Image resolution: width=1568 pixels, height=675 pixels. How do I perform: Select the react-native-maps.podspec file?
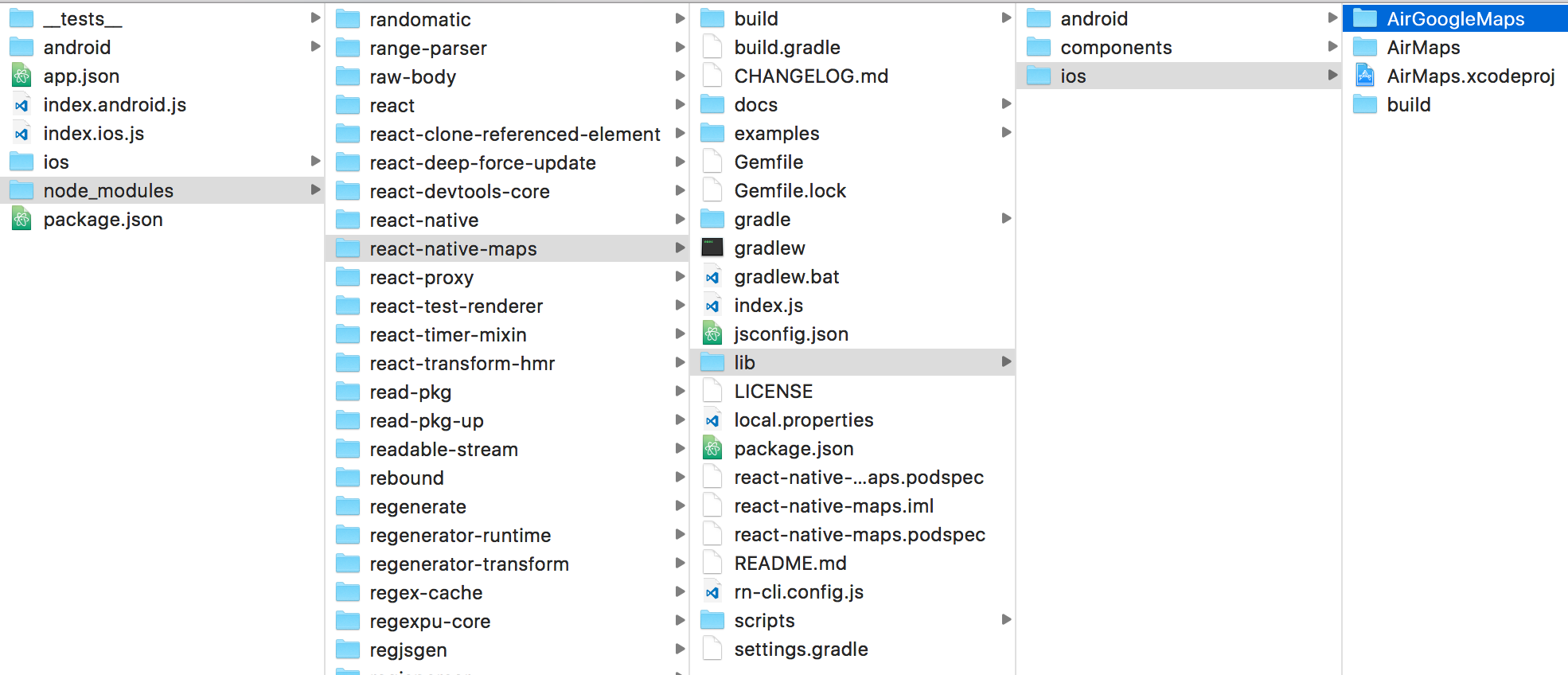pyautogui.click(x=853, y=535)
